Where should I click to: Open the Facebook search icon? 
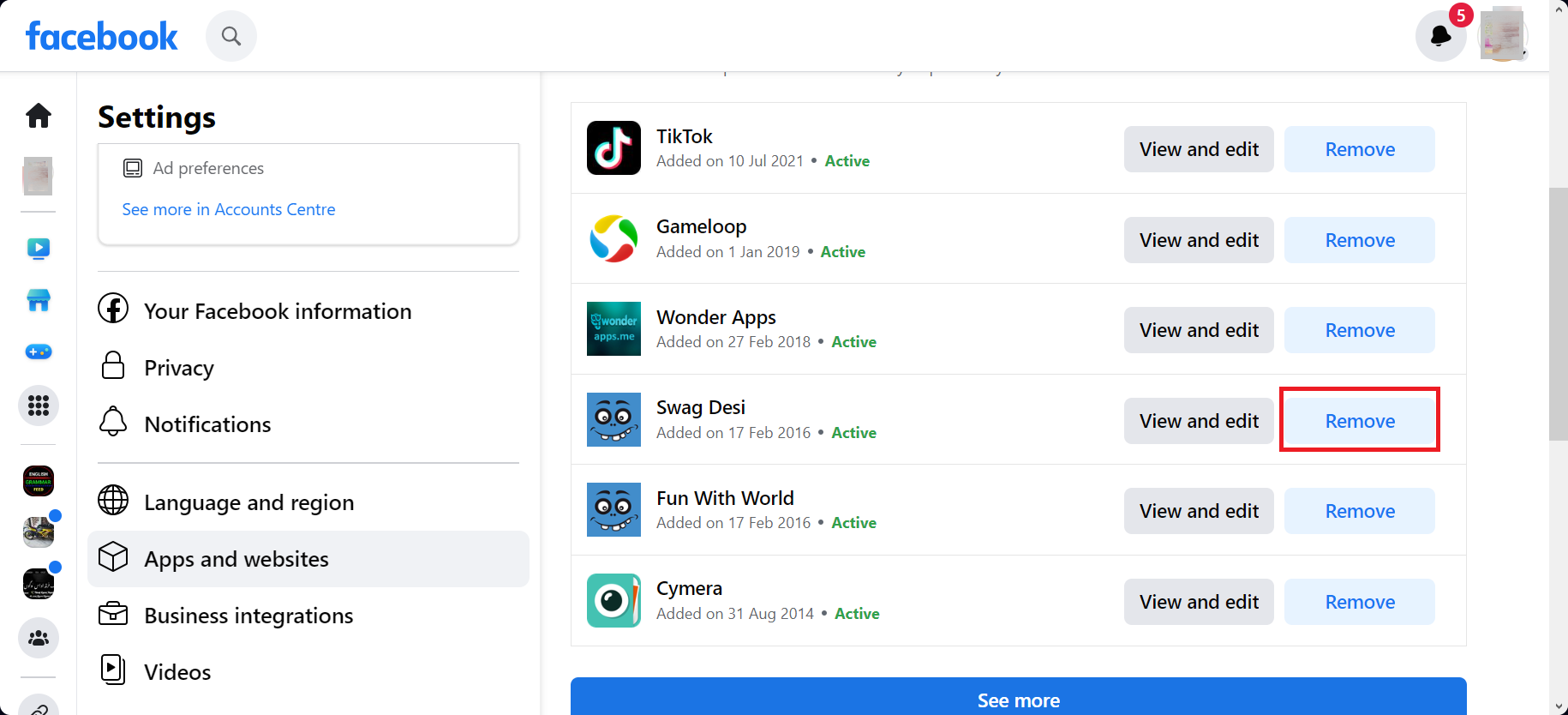(x=231, y=36)
